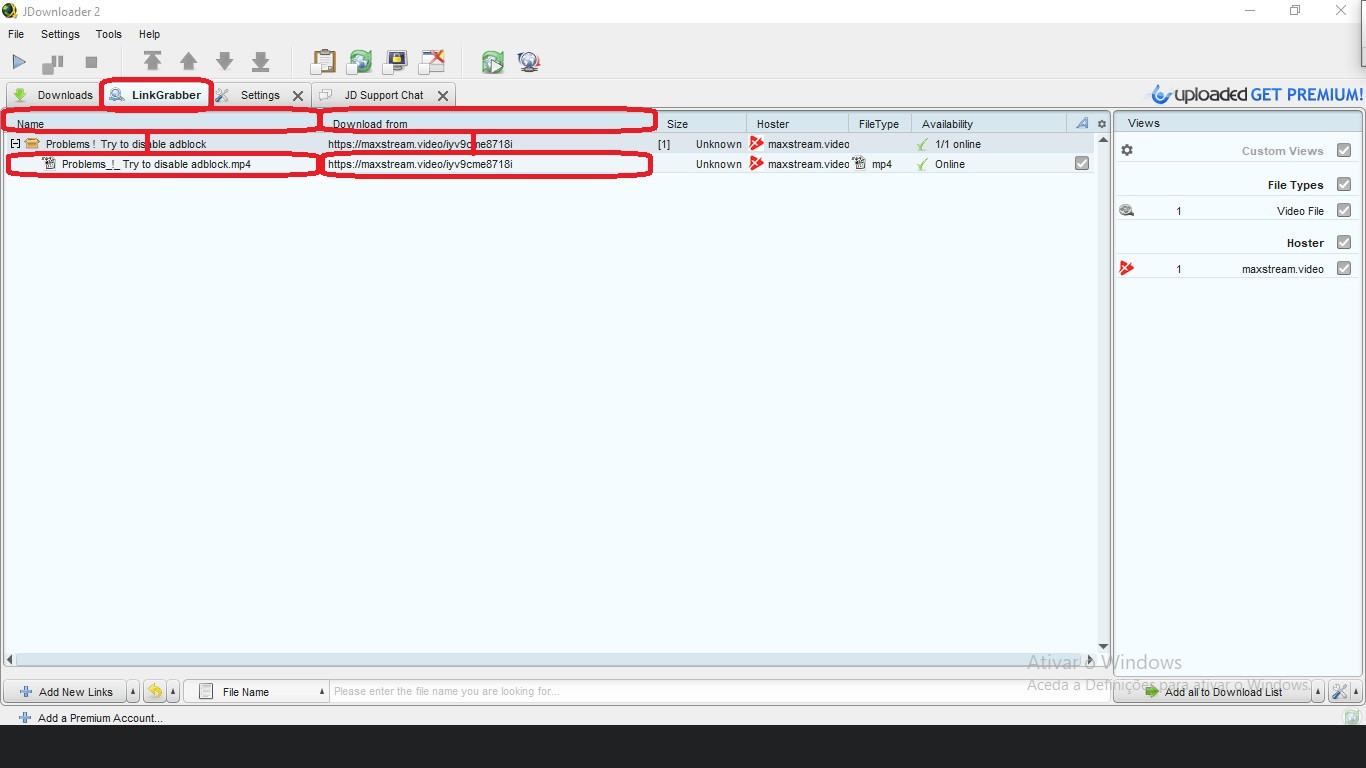Screen dimensions: 1366x768
Task: Sort by the Hoster column header
Action: point(798,124)
